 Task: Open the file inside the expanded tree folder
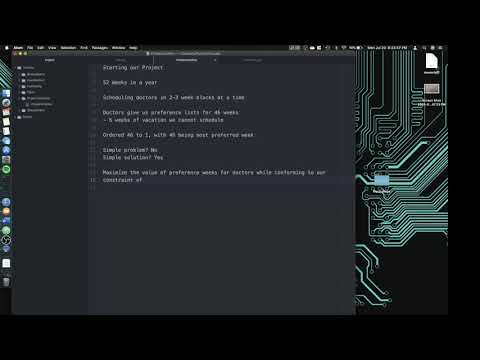[x=40, y=104]
